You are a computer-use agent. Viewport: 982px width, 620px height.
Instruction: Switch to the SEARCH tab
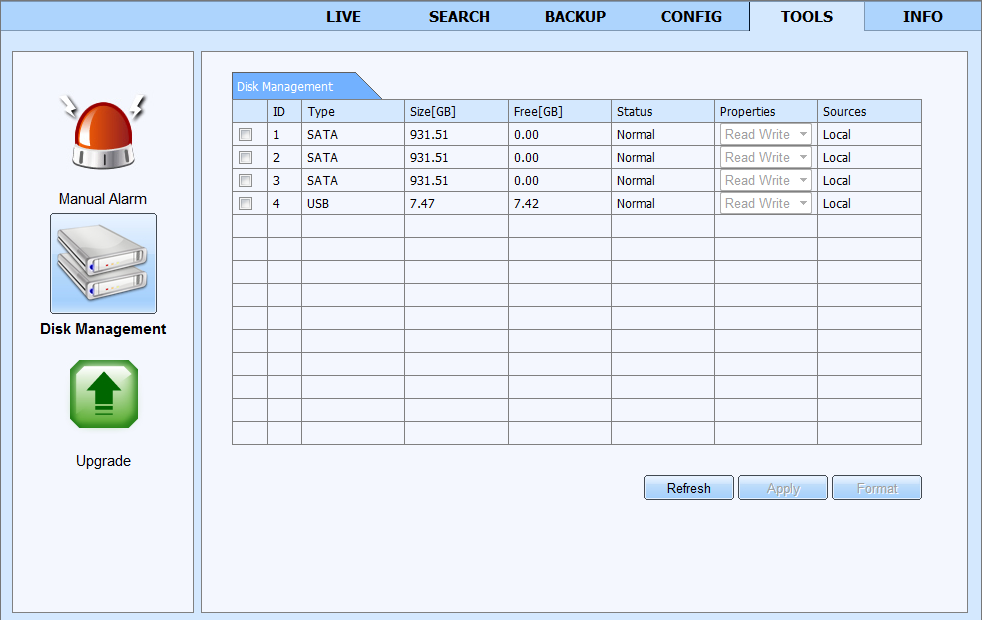tap(459, 17)
